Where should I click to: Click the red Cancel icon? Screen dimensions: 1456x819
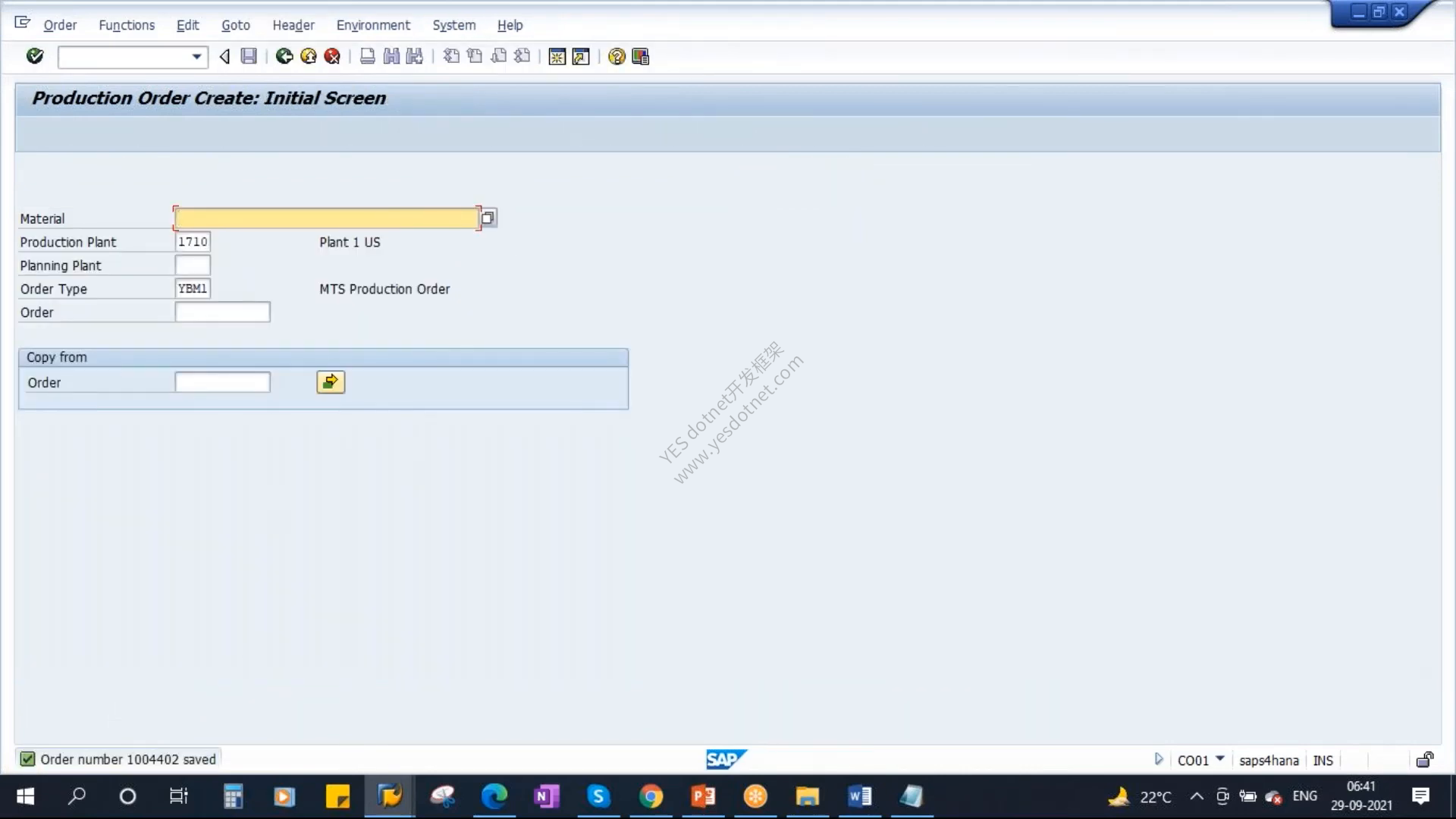(331, 56)
